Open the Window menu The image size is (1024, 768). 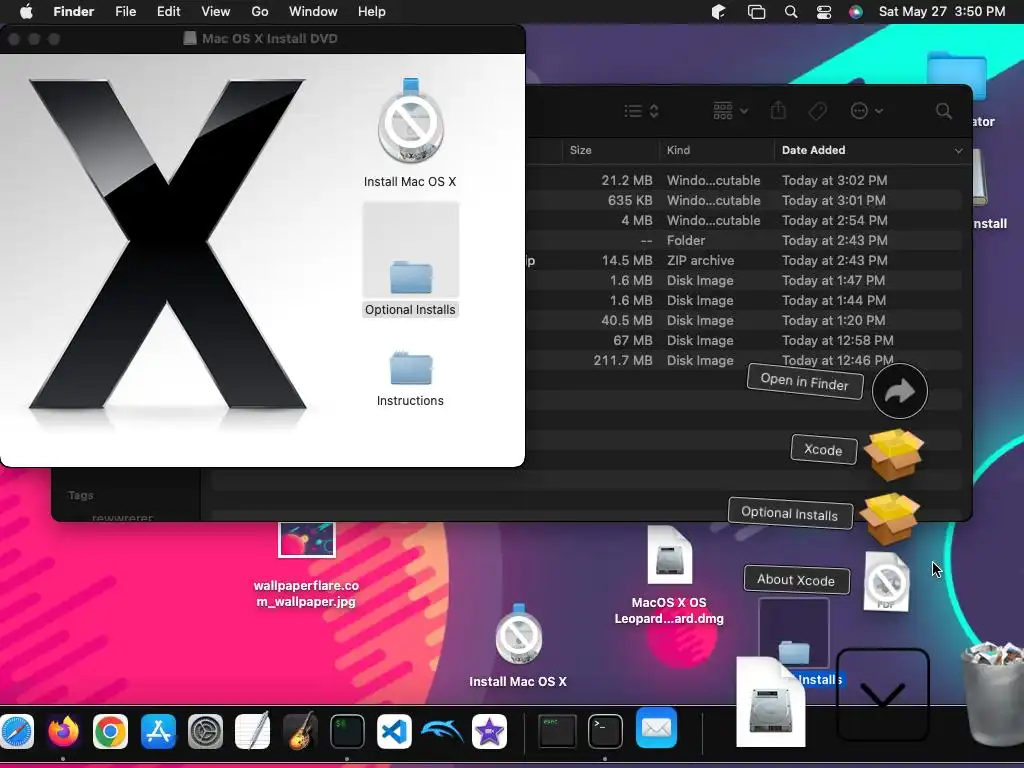tap(313, 12)
